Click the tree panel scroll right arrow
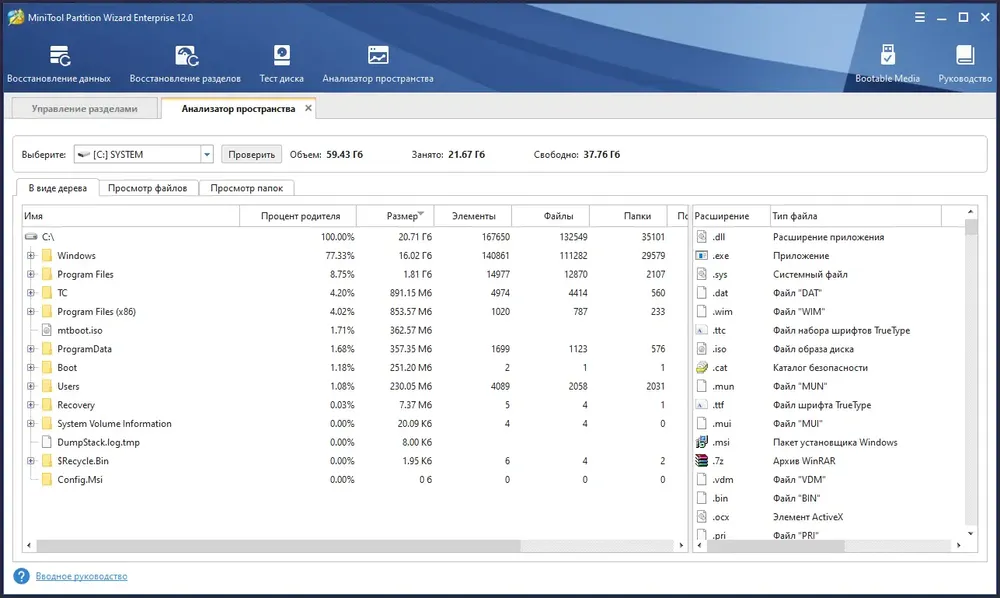The width and height of the screenshot is (1000, 598). (681, 546)
